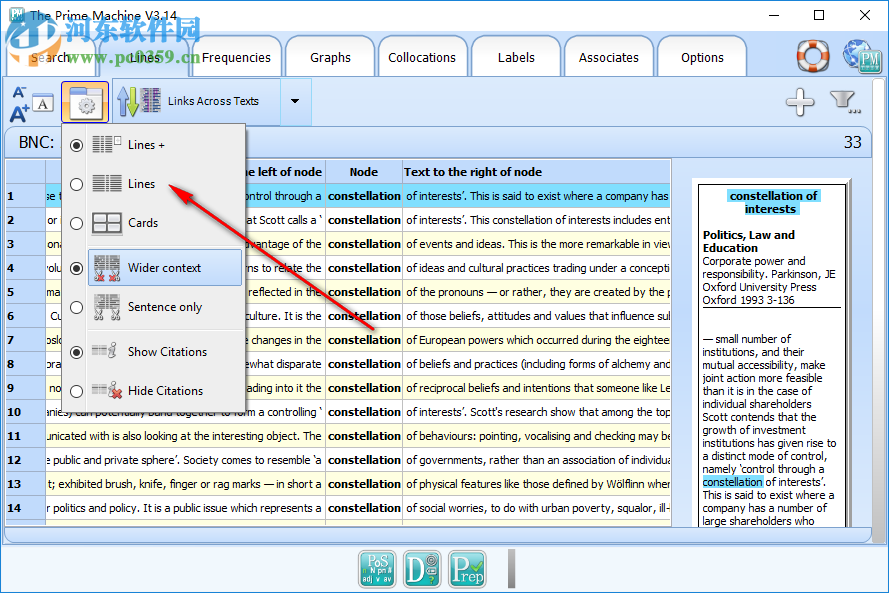
Task: Switch to the Frequencies tab
Action: (236, 57)
